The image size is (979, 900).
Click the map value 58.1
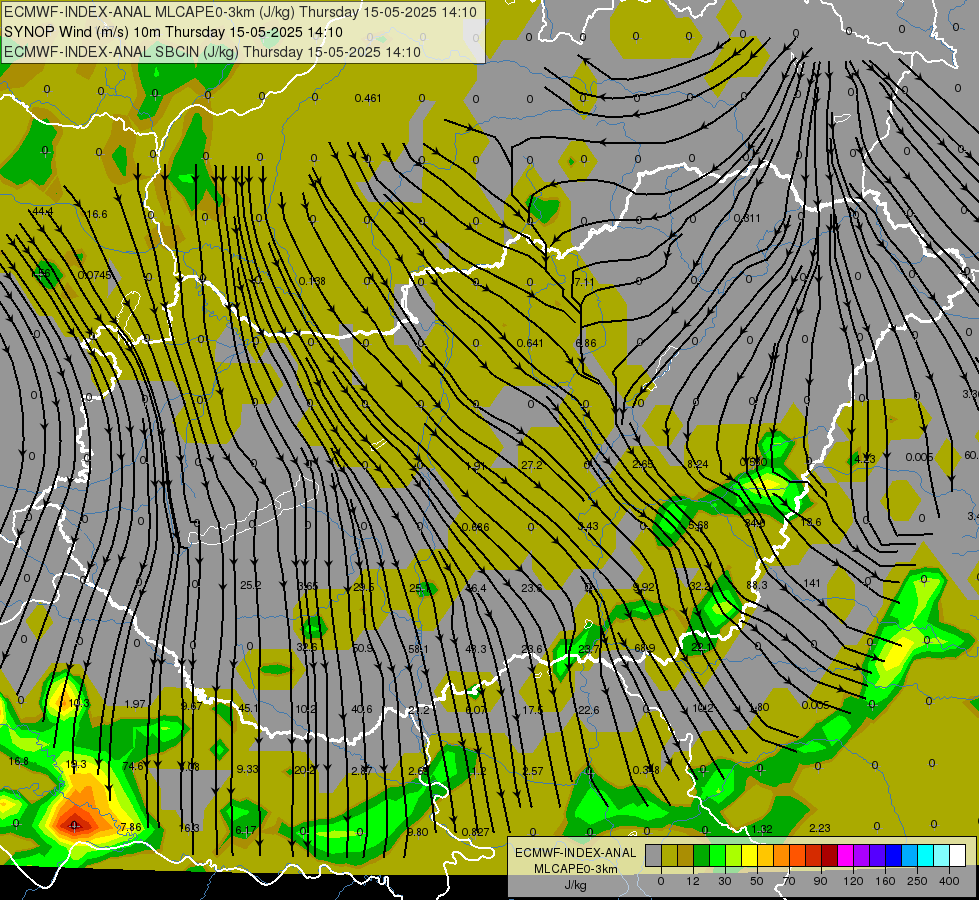pyautogui.click(x=418, y=650)
